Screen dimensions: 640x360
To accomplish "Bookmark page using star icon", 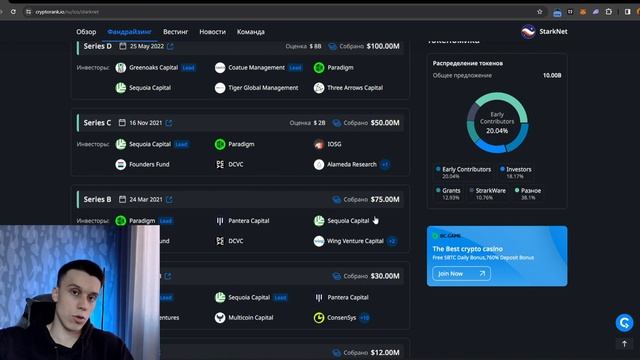I will (x=540, y=12).
